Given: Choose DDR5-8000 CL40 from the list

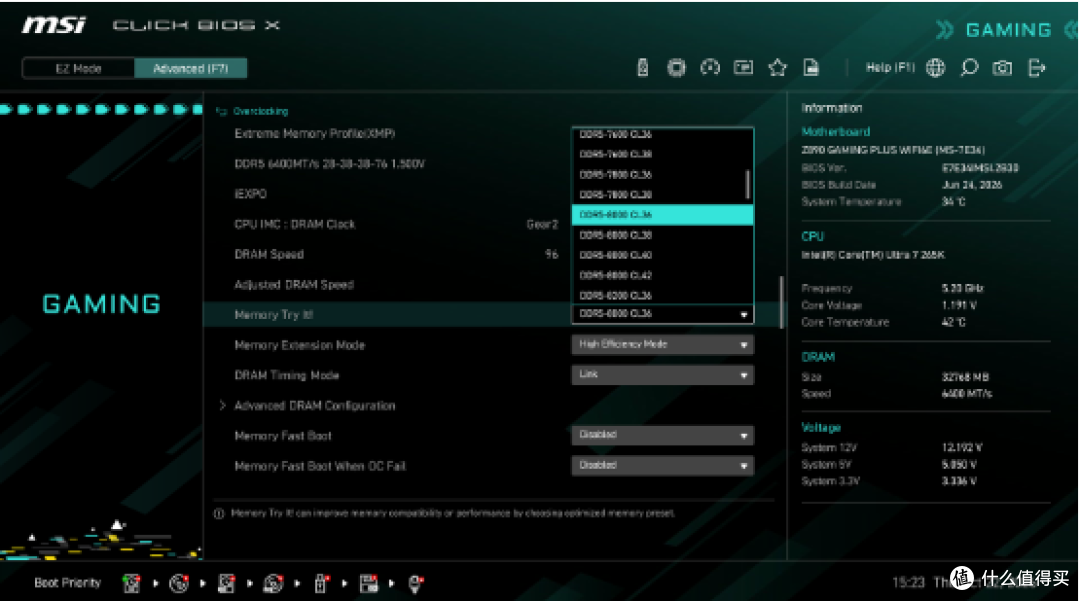Looking at the screenshot, I should coord(663,255).
